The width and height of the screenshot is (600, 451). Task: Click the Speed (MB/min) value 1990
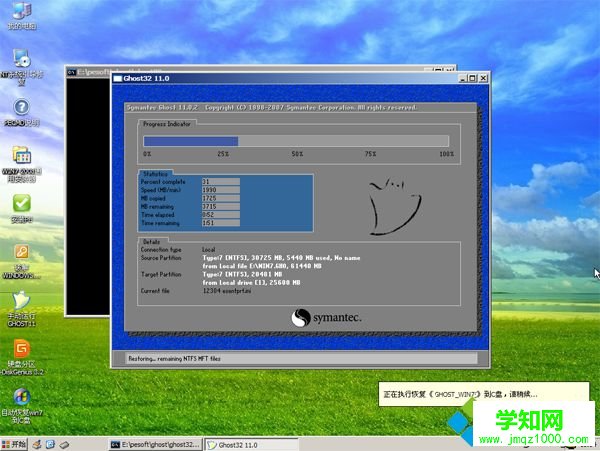[x=221, y=190]
